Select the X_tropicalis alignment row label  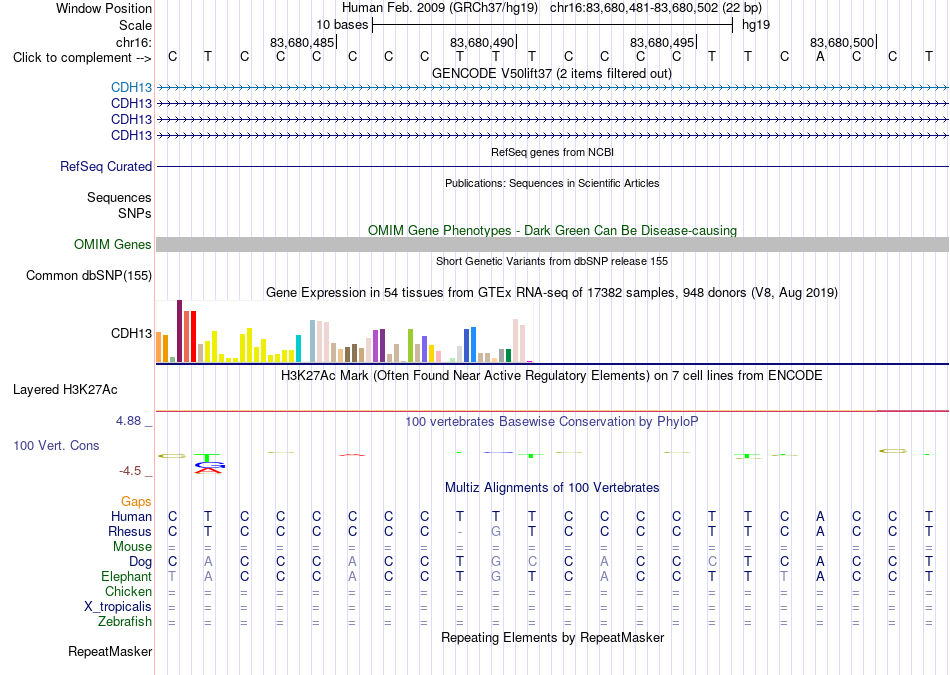[118, 607]
